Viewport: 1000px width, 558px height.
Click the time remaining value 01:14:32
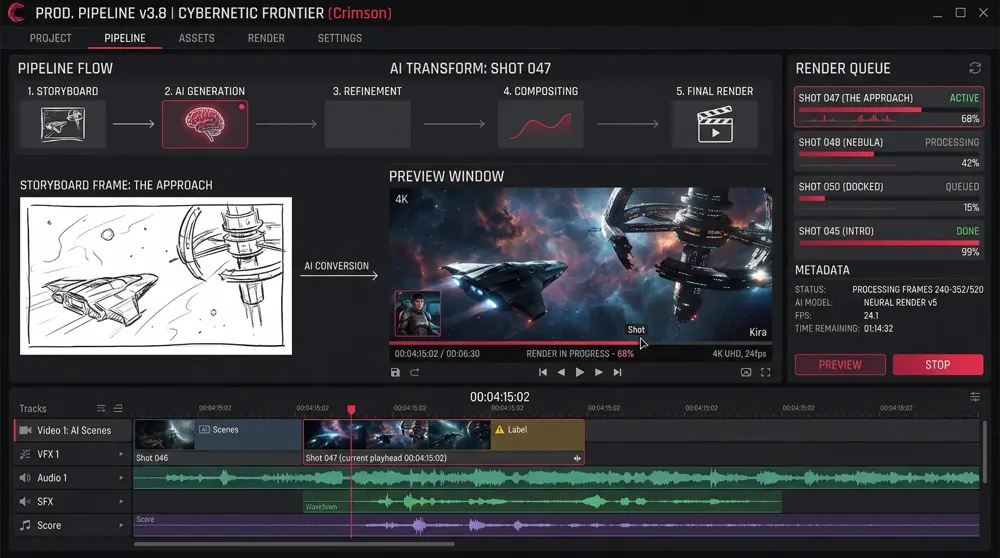878,329
